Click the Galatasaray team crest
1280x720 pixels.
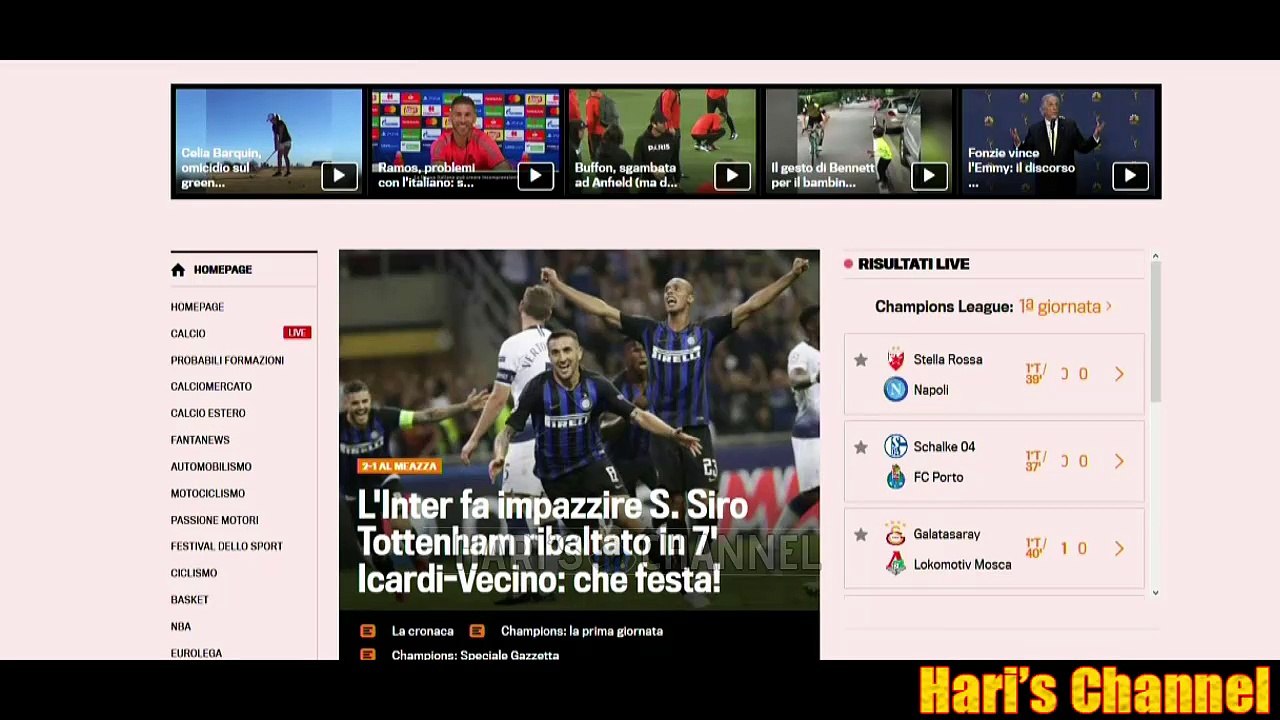pos(896,534)
